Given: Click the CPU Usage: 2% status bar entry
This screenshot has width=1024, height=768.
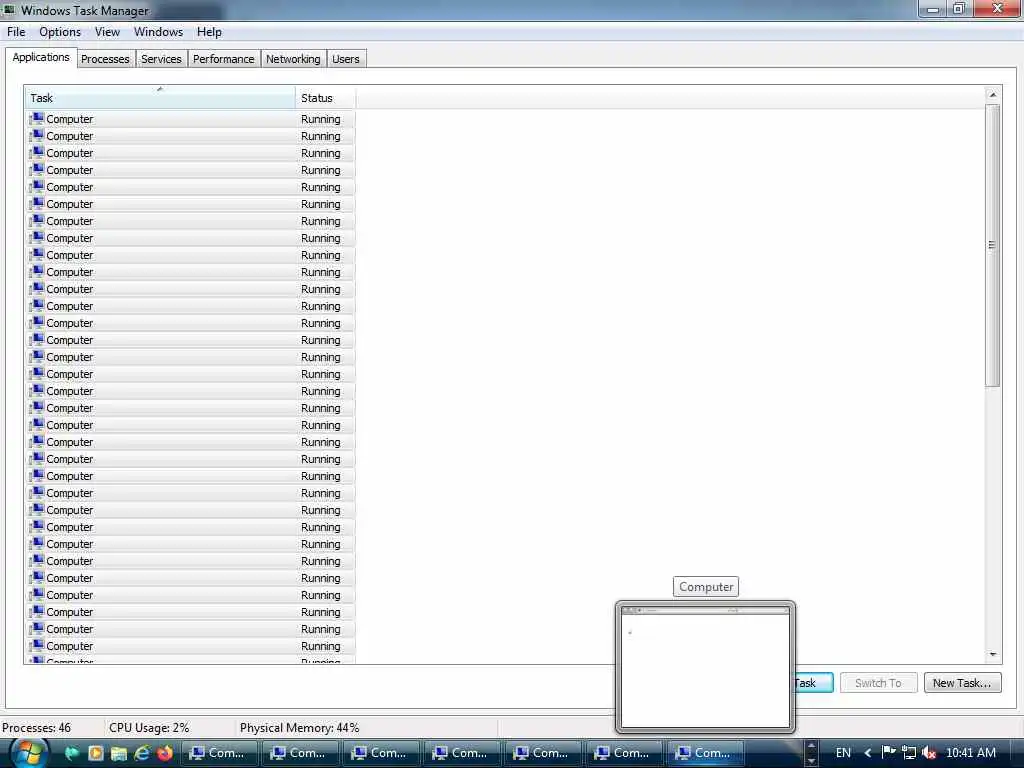Looking at the screenshot, I should [149, 728].
